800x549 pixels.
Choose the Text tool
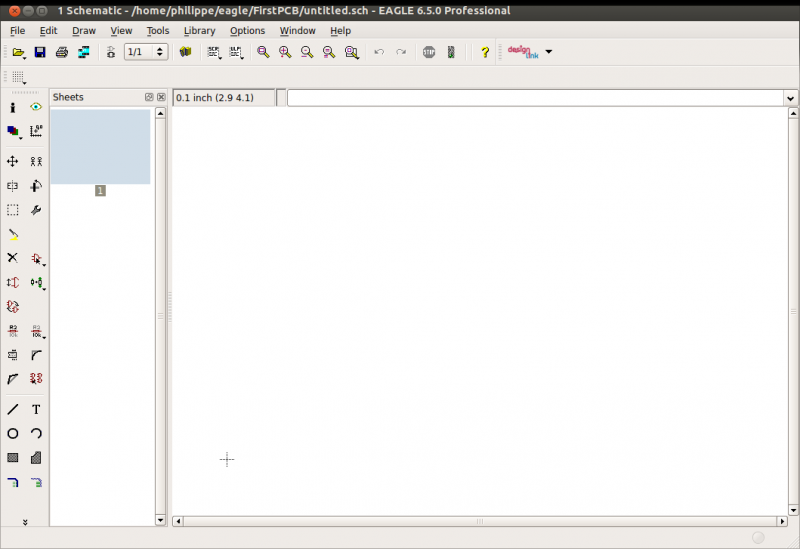36,410
